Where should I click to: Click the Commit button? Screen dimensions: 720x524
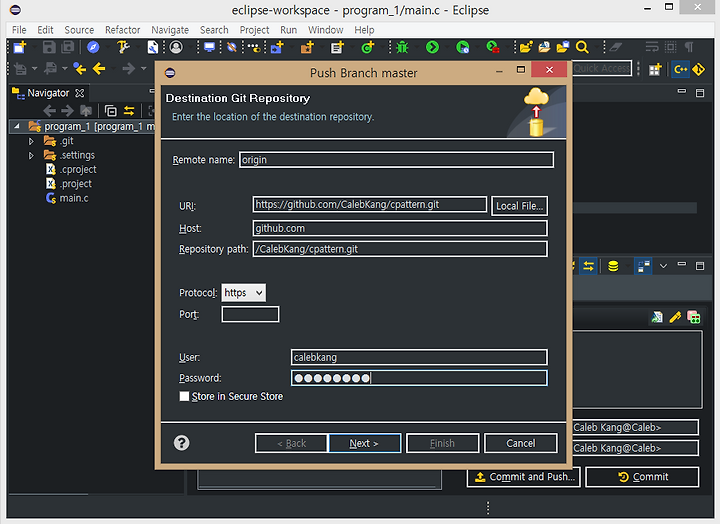(642, 477)
